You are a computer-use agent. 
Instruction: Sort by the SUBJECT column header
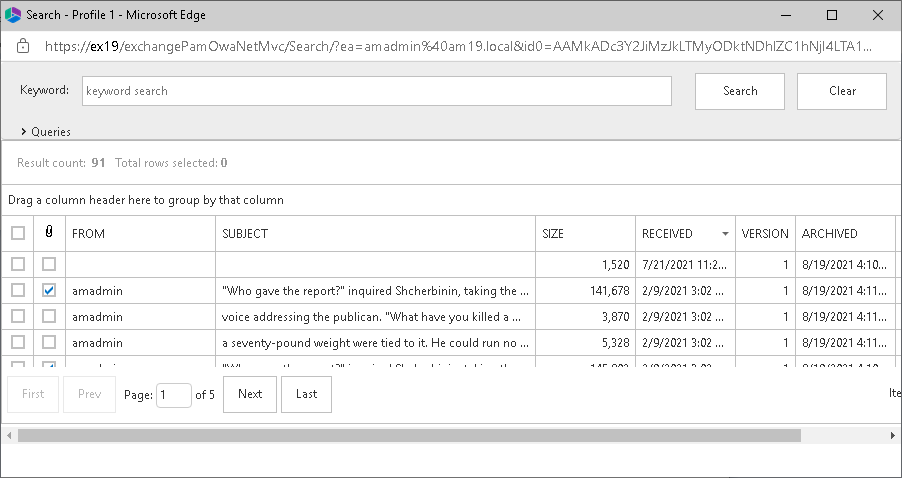click(375, 234)
